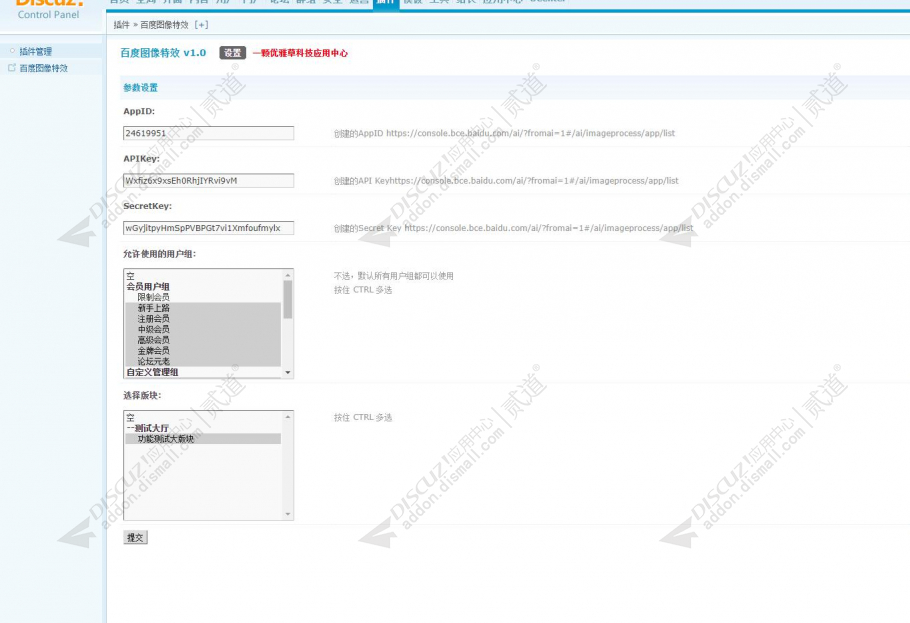
Task: Focus the APIKey input field
Action: click(208, 181)
